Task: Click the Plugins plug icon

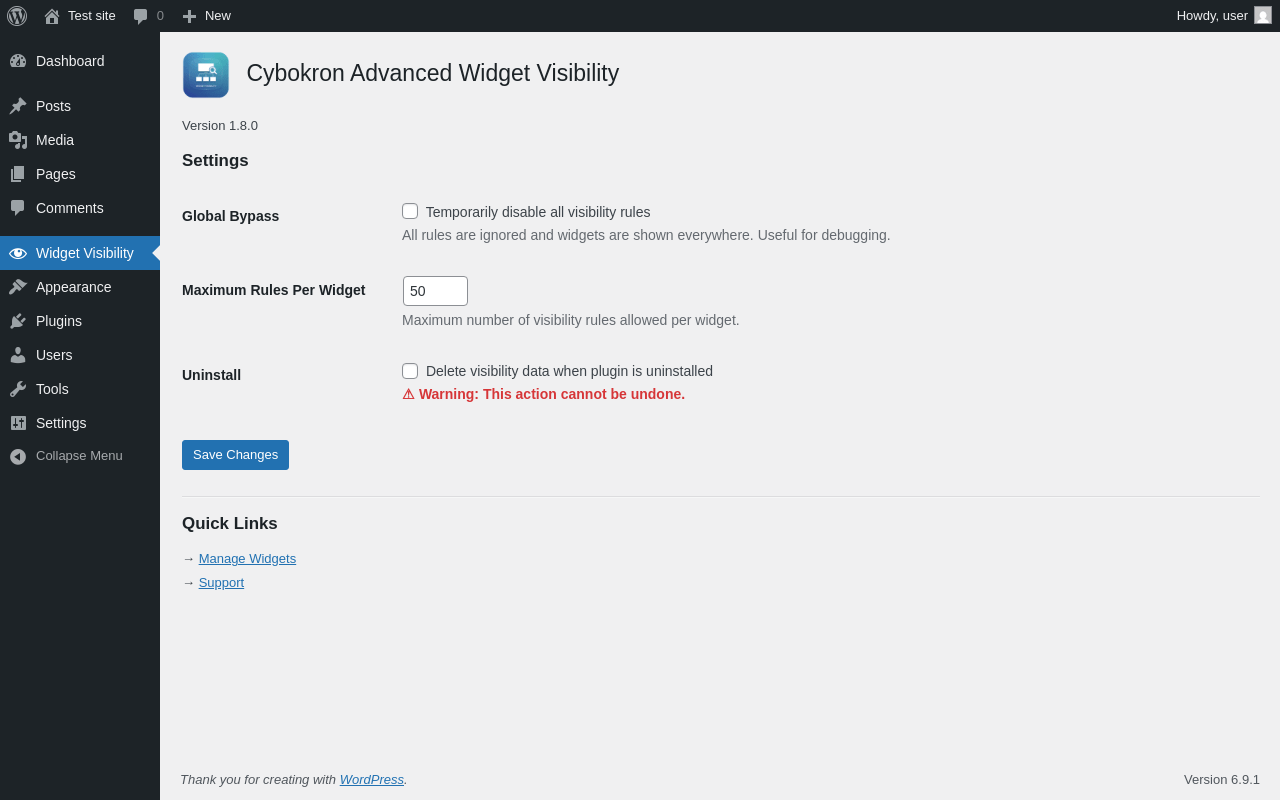Action: pos(18,321)
